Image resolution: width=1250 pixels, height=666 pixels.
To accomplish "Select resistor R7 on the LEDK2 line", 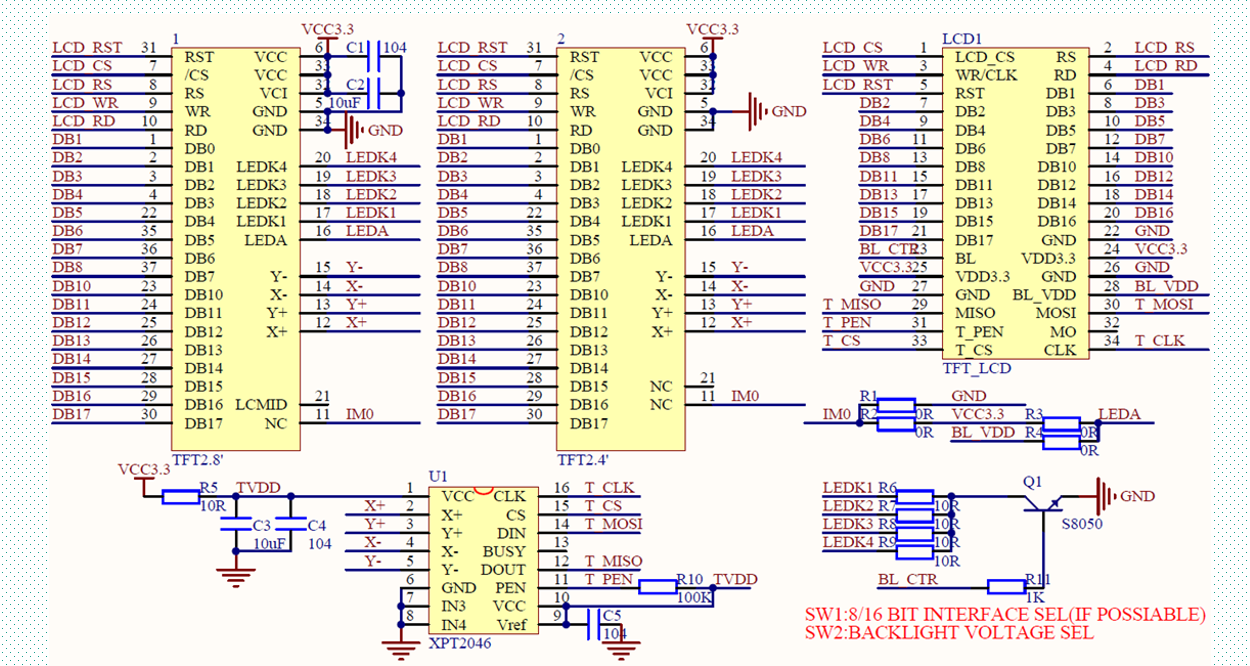I will (x=914, y=514).
